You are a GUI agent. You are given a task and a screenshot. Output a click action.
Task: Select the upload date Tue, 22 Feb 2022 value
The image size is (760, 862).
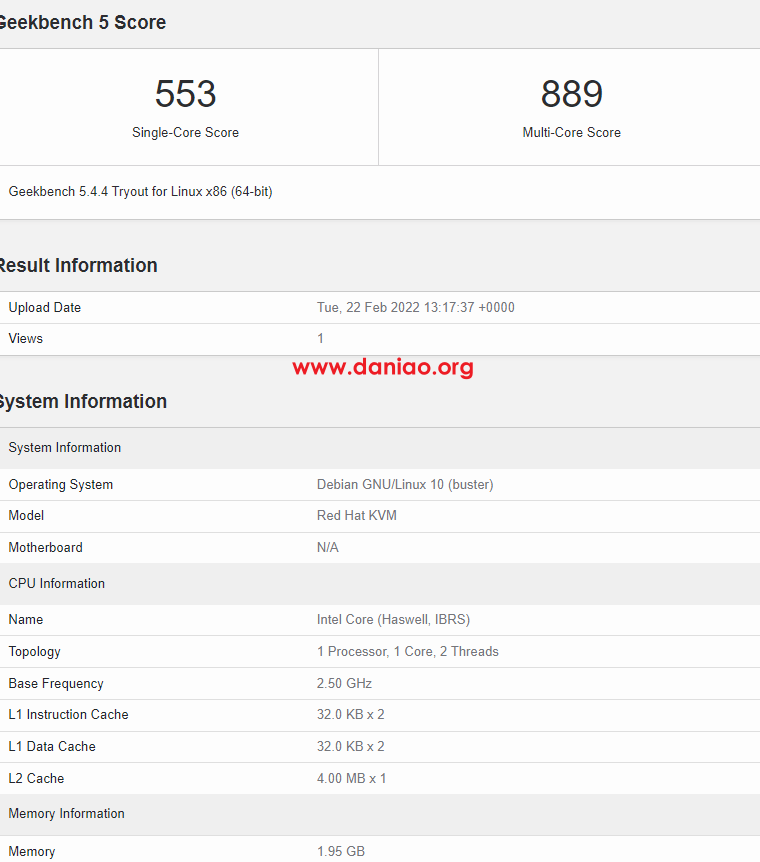(416, 307)
